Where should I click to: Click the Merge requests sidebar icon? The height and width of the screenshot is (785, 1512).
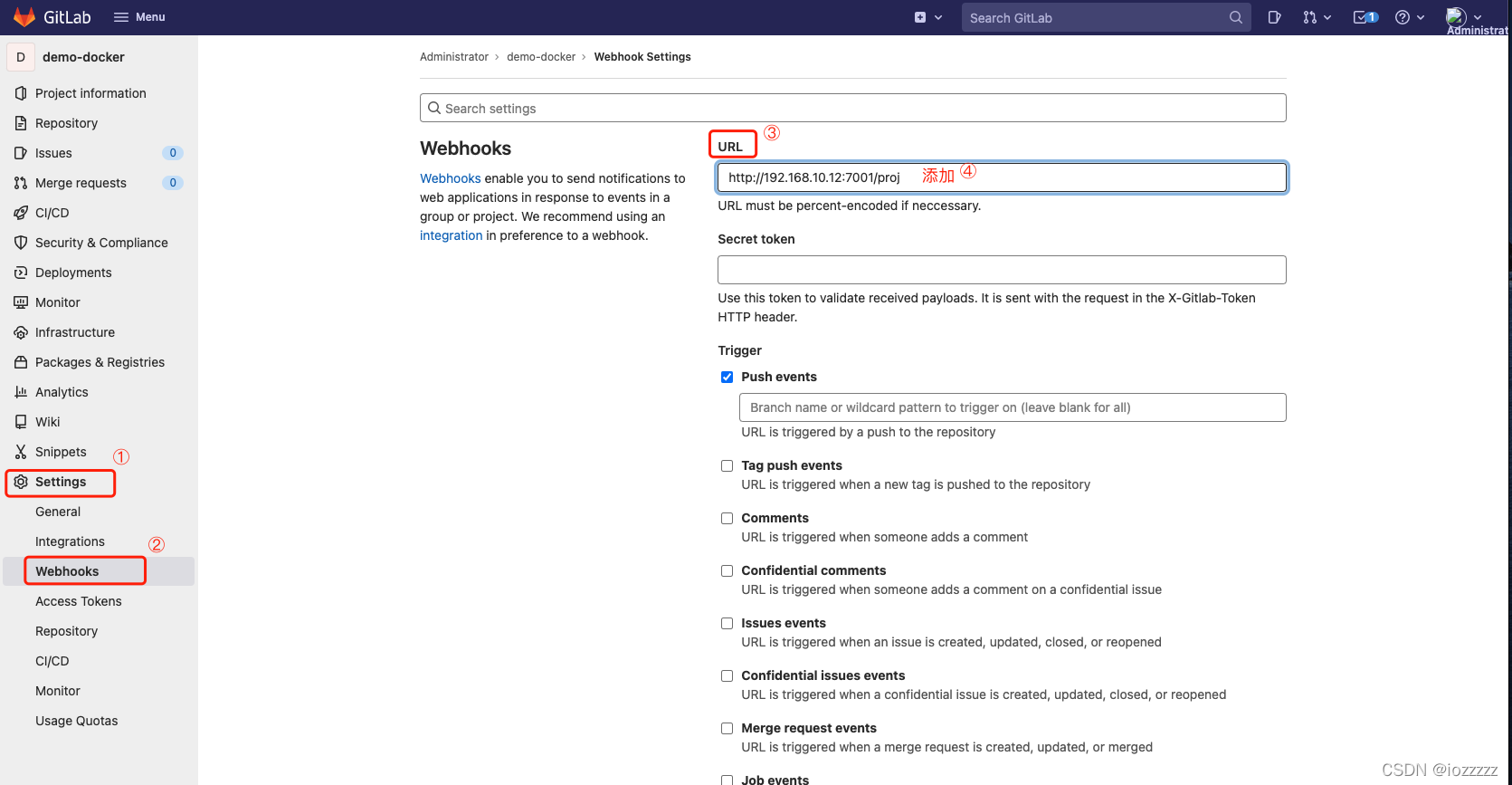pyautogui.click(x=21, y=183)
